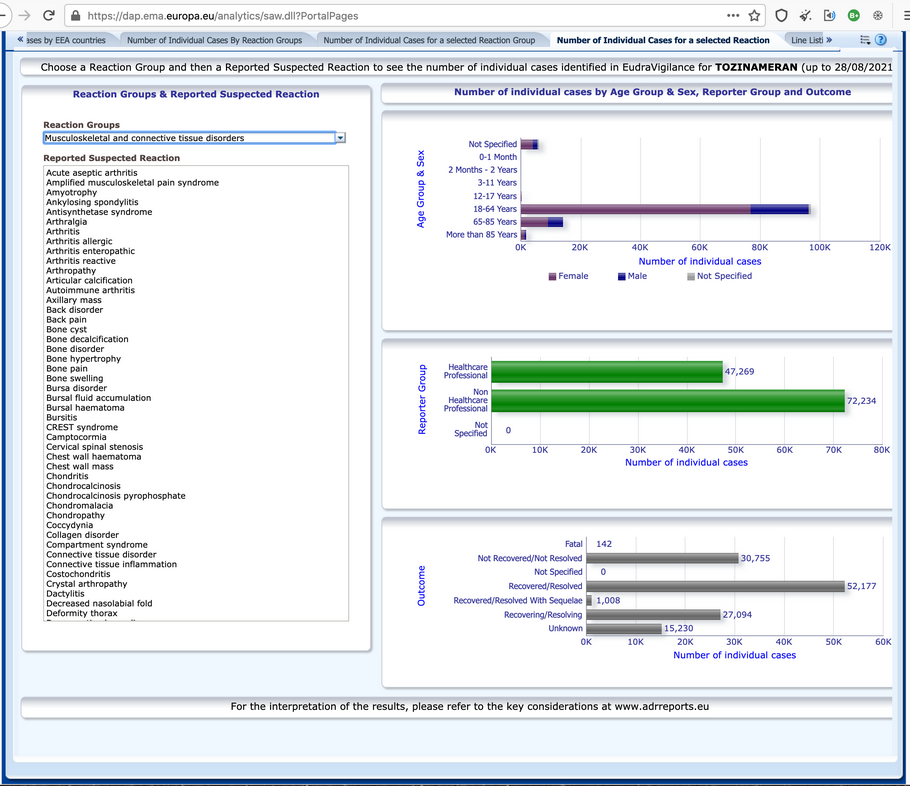
Task: Open the page actions three-dot menu
Action: 733,16
